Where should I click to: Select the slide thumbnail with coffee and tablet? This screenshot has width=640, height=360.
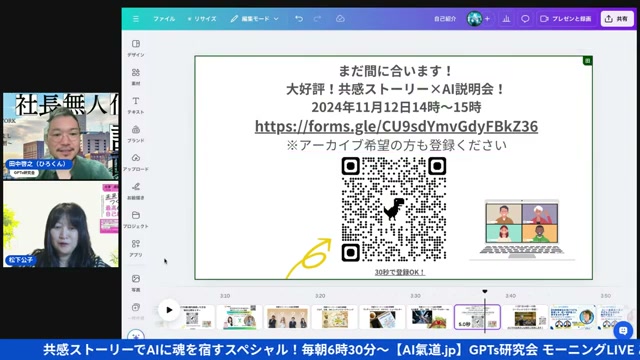382,317
